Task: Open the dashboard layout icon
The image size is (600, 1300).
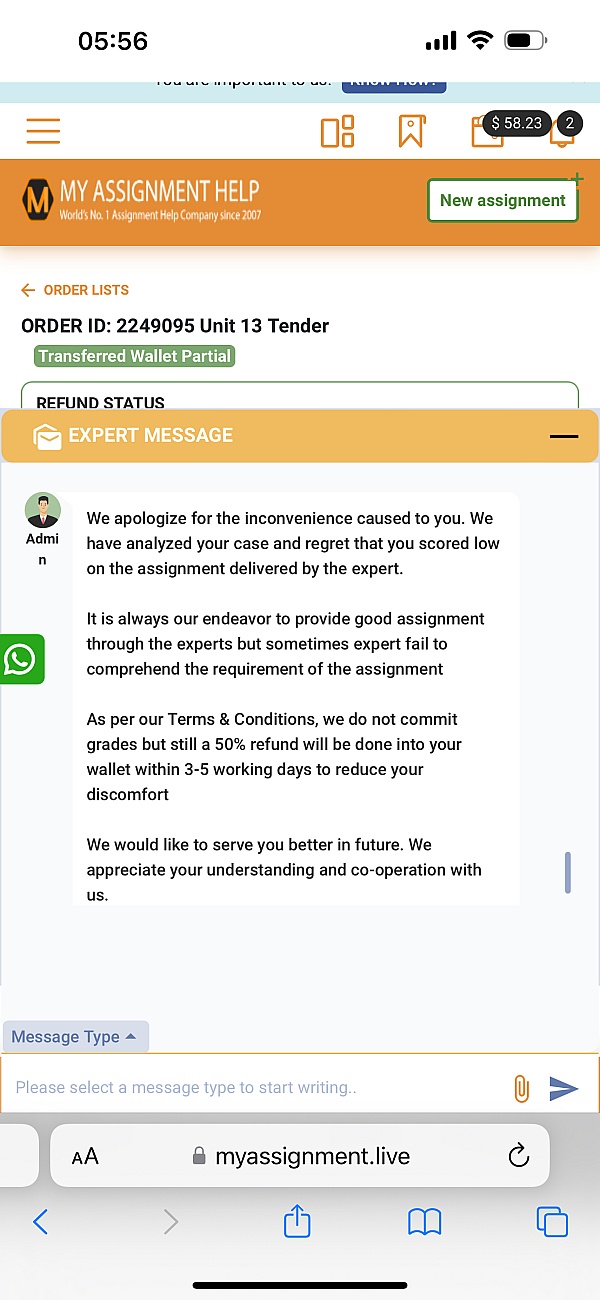Action: [x=337, y=131]
